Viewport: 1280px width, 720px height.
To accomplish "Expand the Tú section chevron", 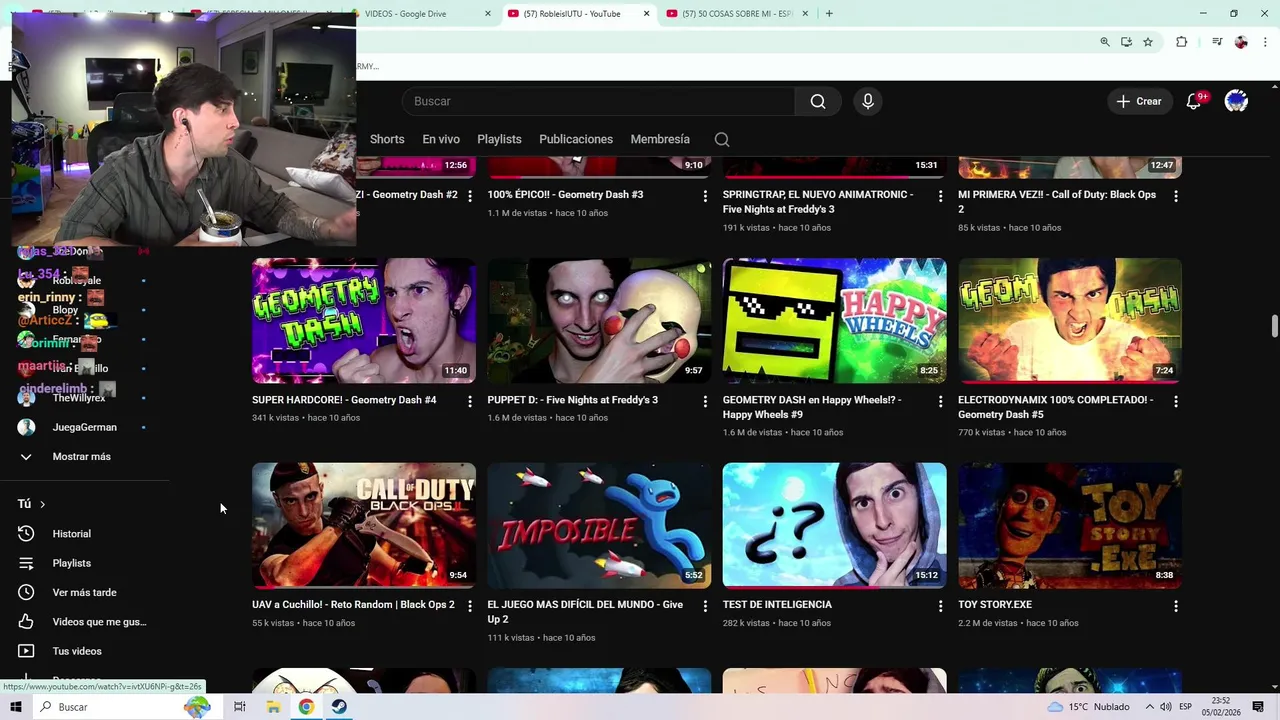I will [42, 504].
